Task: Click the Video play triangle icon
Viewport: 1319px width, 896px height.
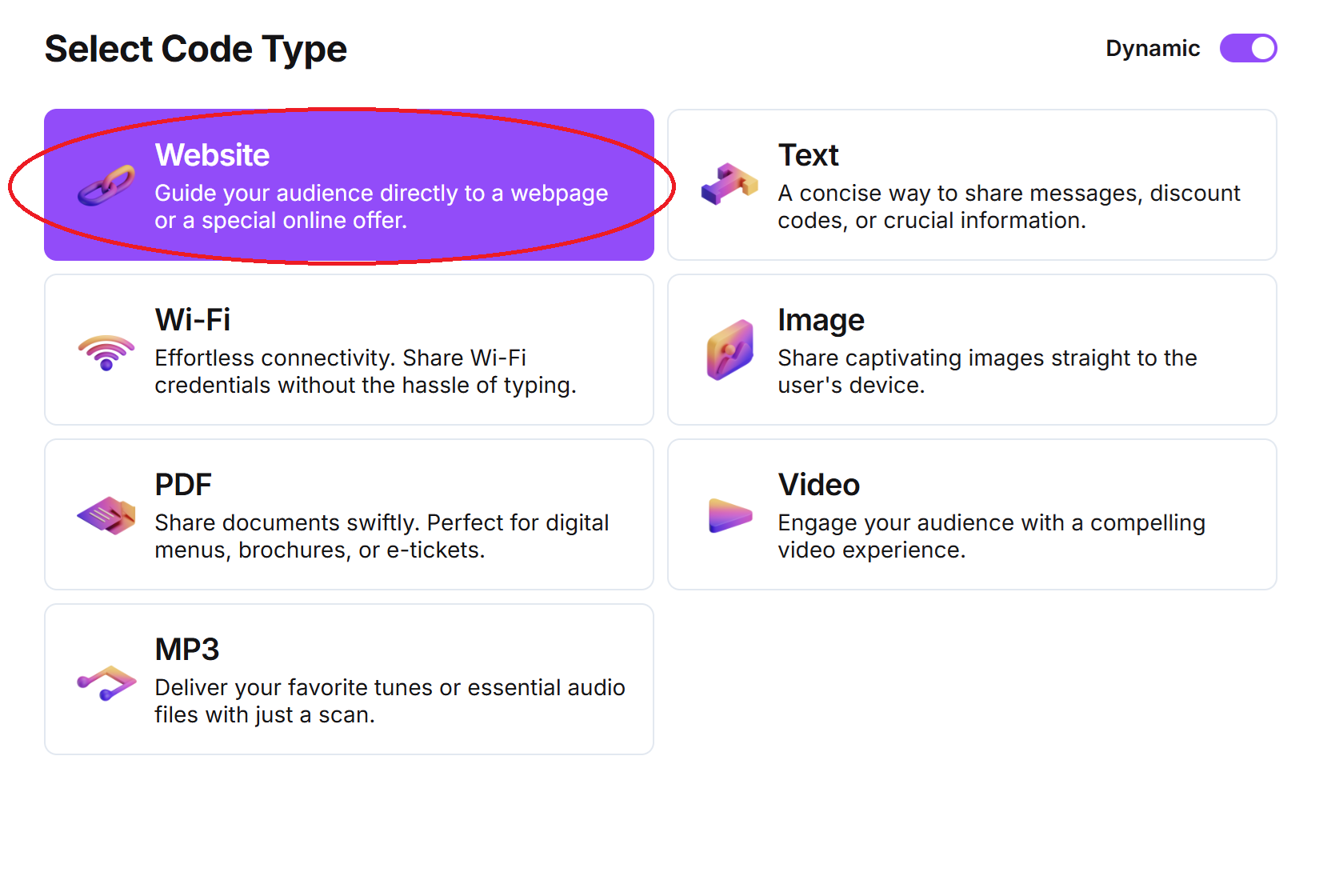Action: coord(729,515)
